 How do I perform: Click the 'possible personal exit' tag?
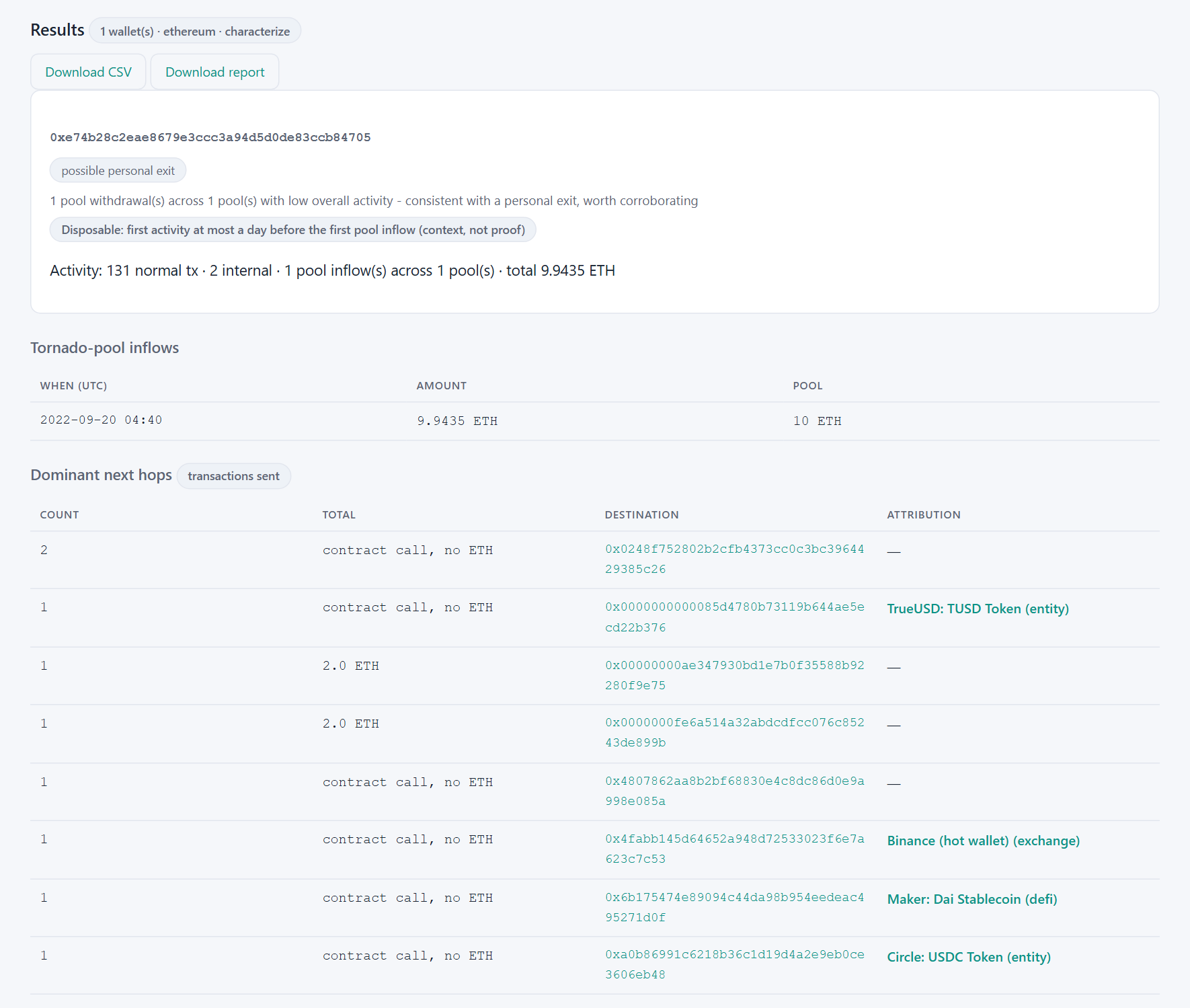click(118, 171)
